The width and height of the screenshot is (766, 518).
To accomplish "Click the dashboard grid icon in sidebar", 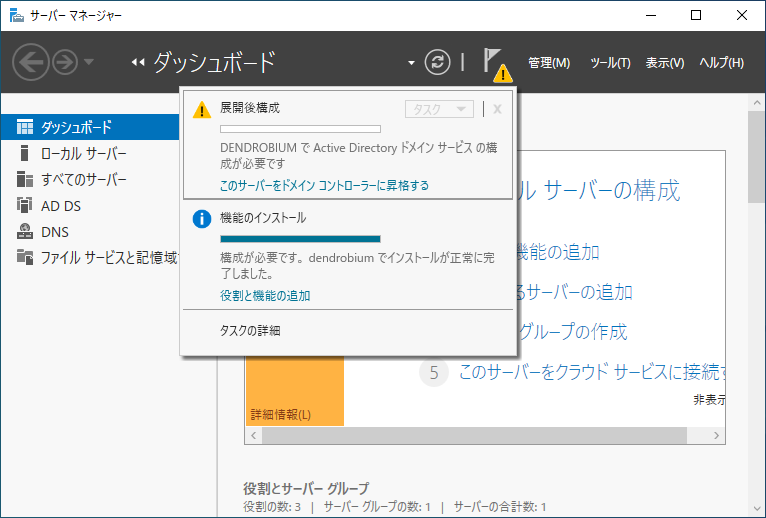I will pyautogui.click(x=25, y=127).
